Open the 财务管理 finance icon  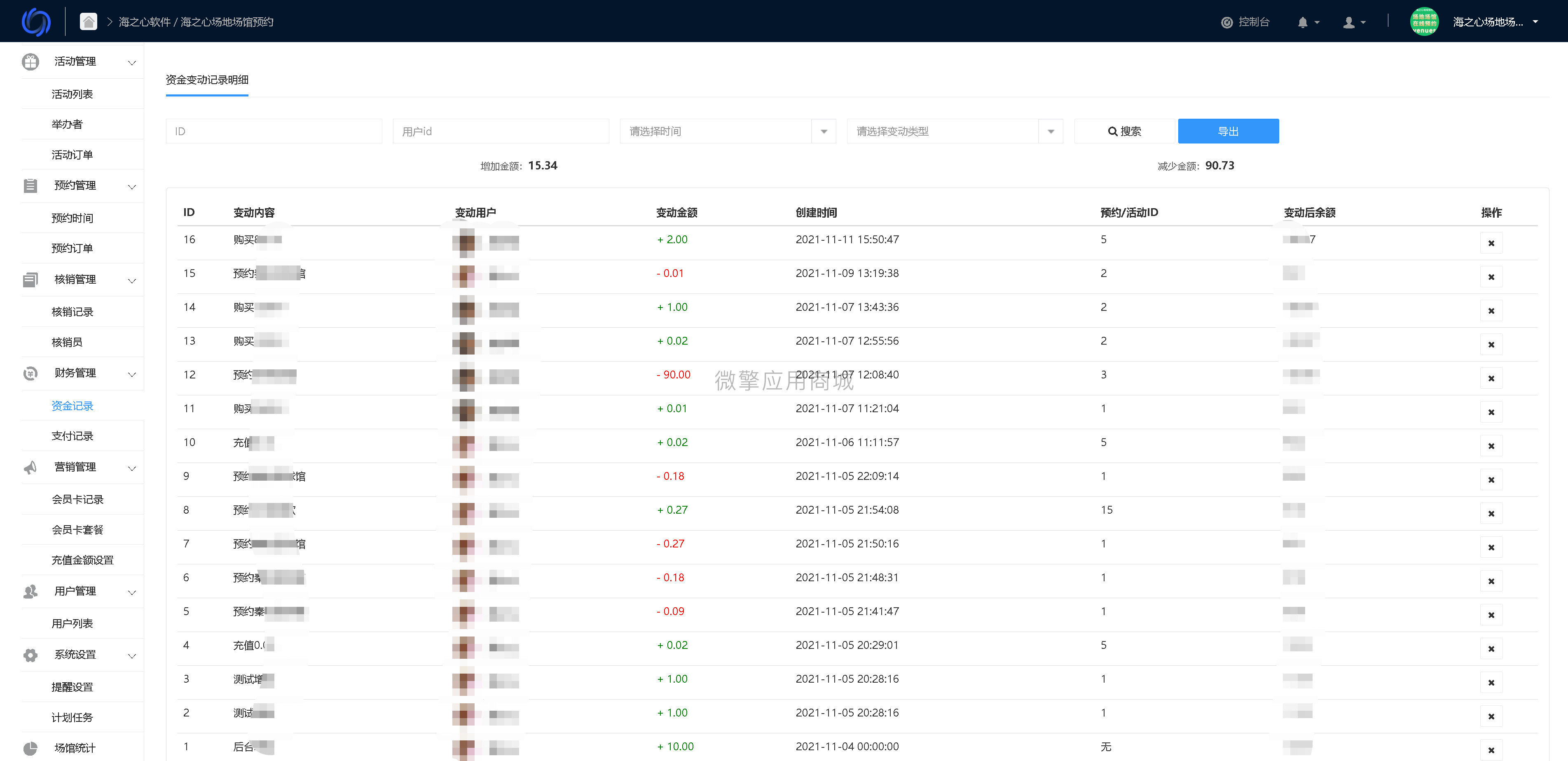30,373
